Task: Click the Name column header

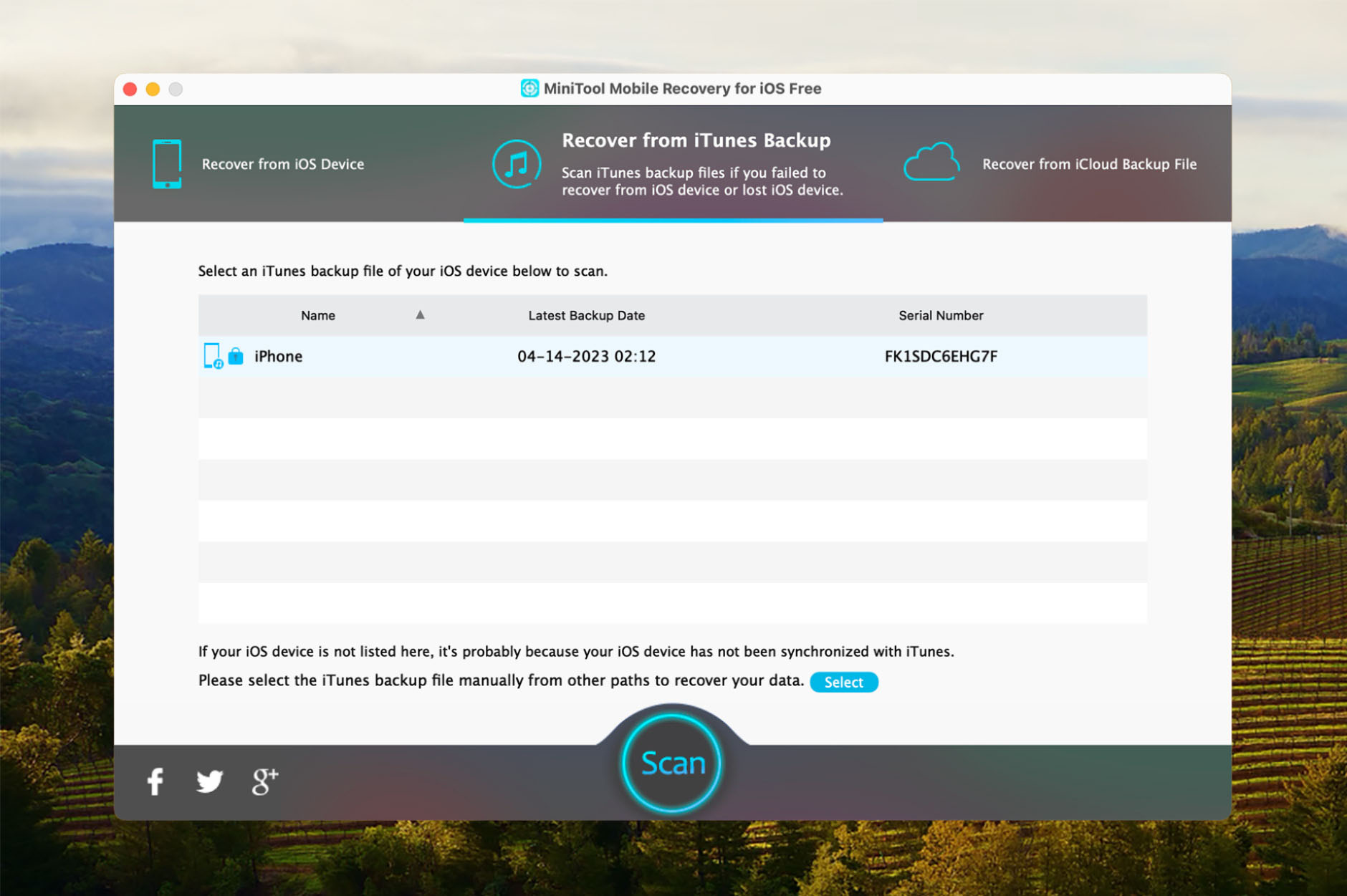Action: (317, 315)
